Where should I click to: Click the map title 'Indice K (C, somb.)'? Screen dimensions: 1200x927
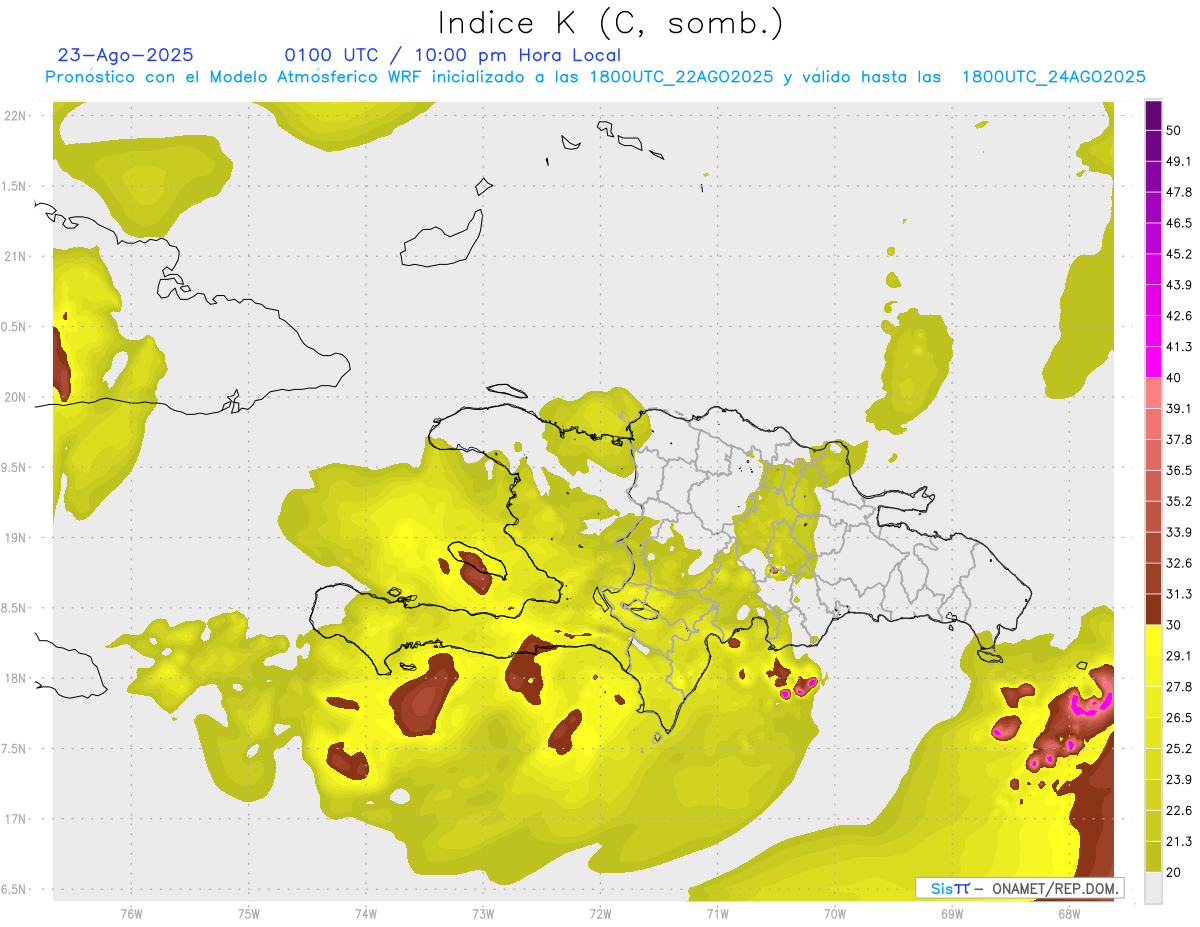611,23
